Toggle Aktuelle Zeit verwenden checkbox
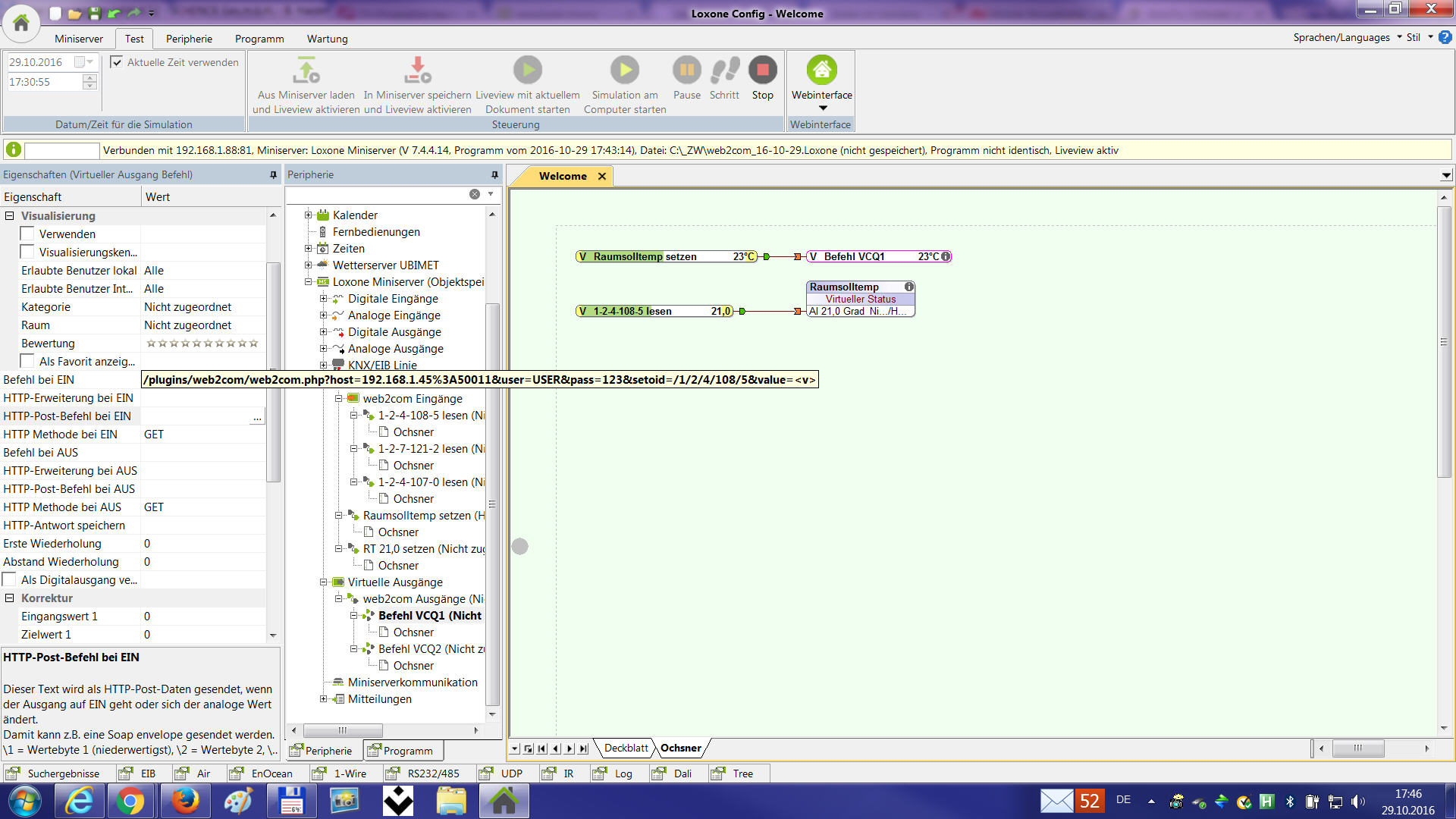 pos(117,62)
